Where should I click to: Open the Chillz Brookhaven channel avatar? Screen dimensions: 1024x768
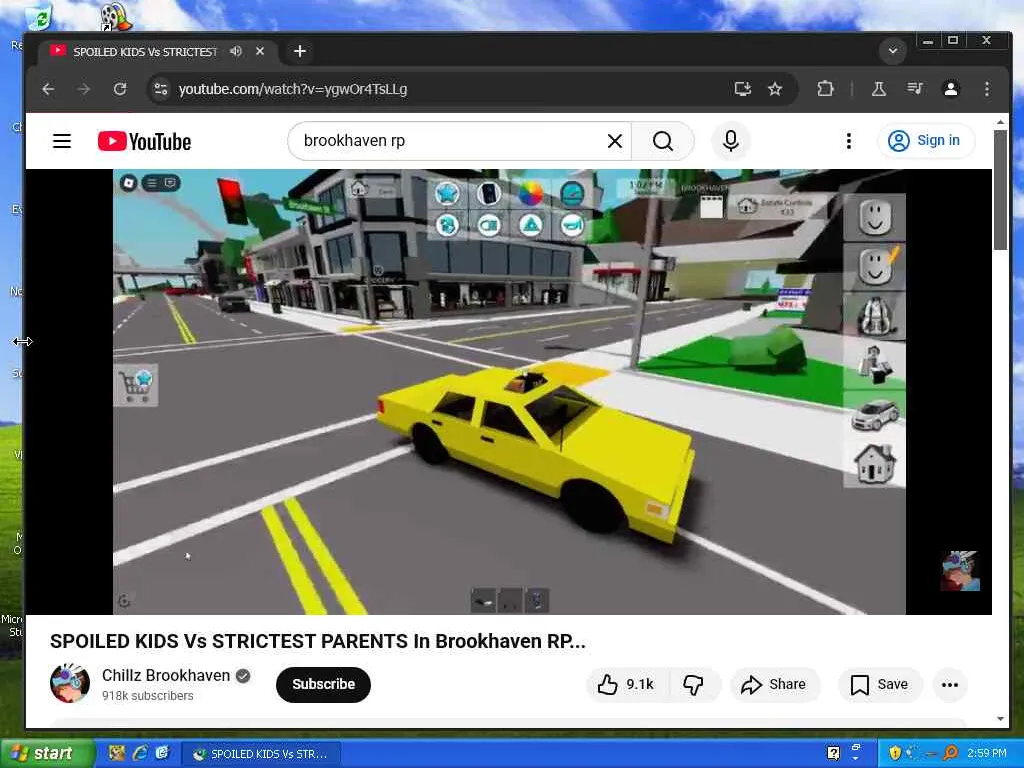(70, 684)
